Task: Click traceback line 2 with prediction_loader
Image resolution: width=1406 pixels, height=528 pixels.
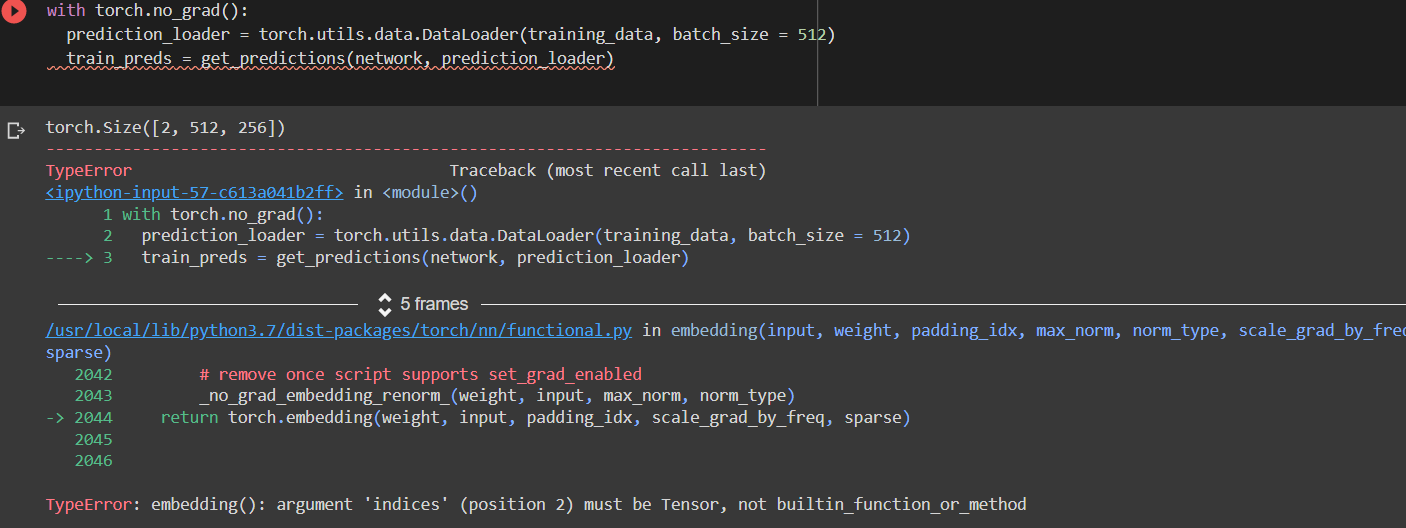Action: pyautogui.click(x=506, y=236)
